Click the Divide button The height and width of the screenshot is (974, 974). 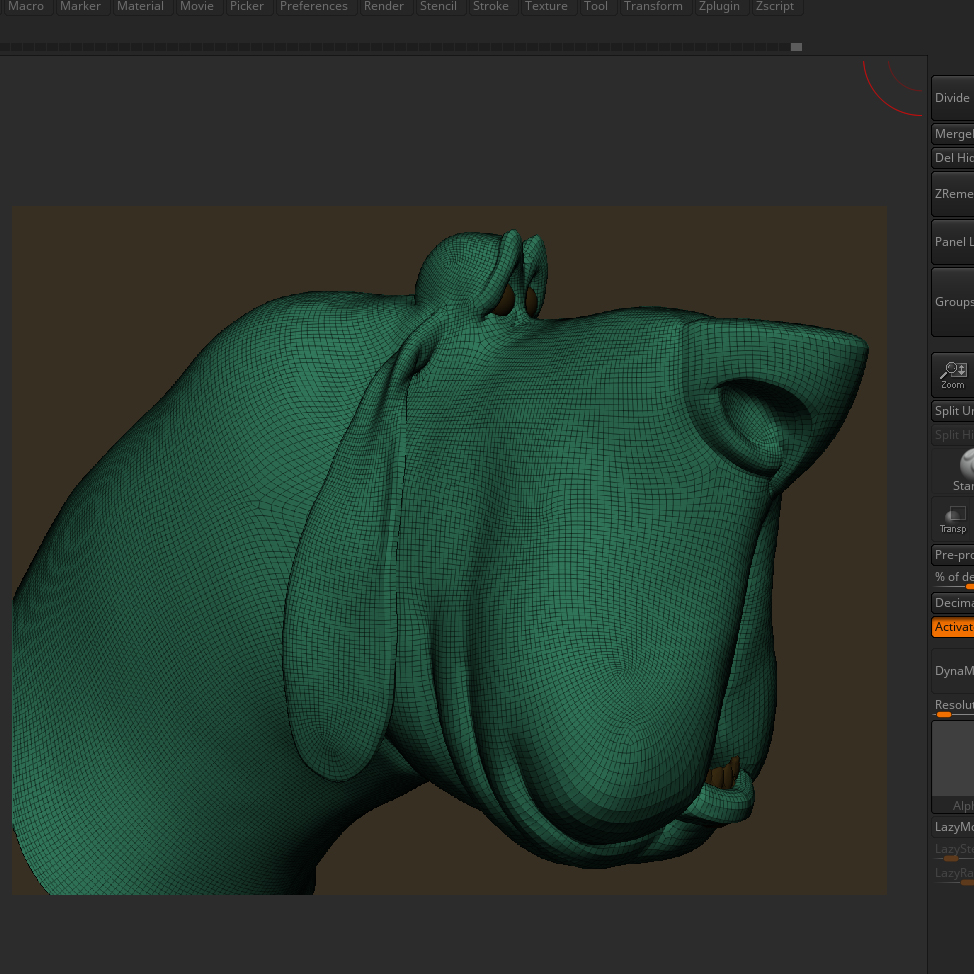[x=953, y=98]
